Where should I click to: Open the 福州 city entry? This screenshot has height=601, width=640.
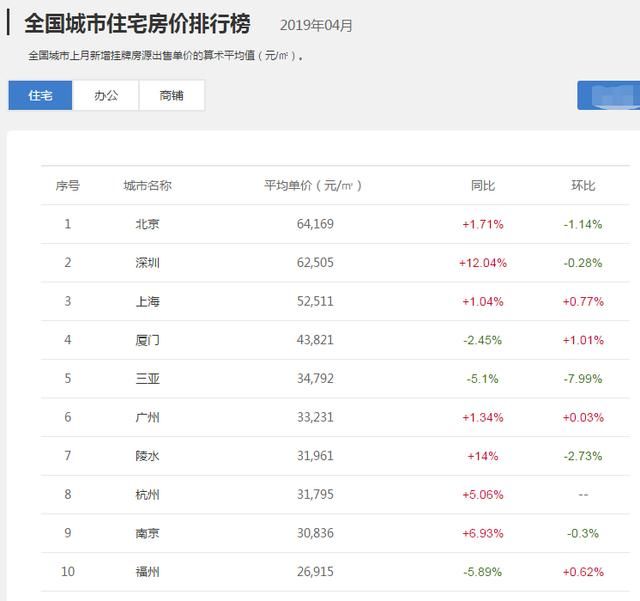(147, 572)
